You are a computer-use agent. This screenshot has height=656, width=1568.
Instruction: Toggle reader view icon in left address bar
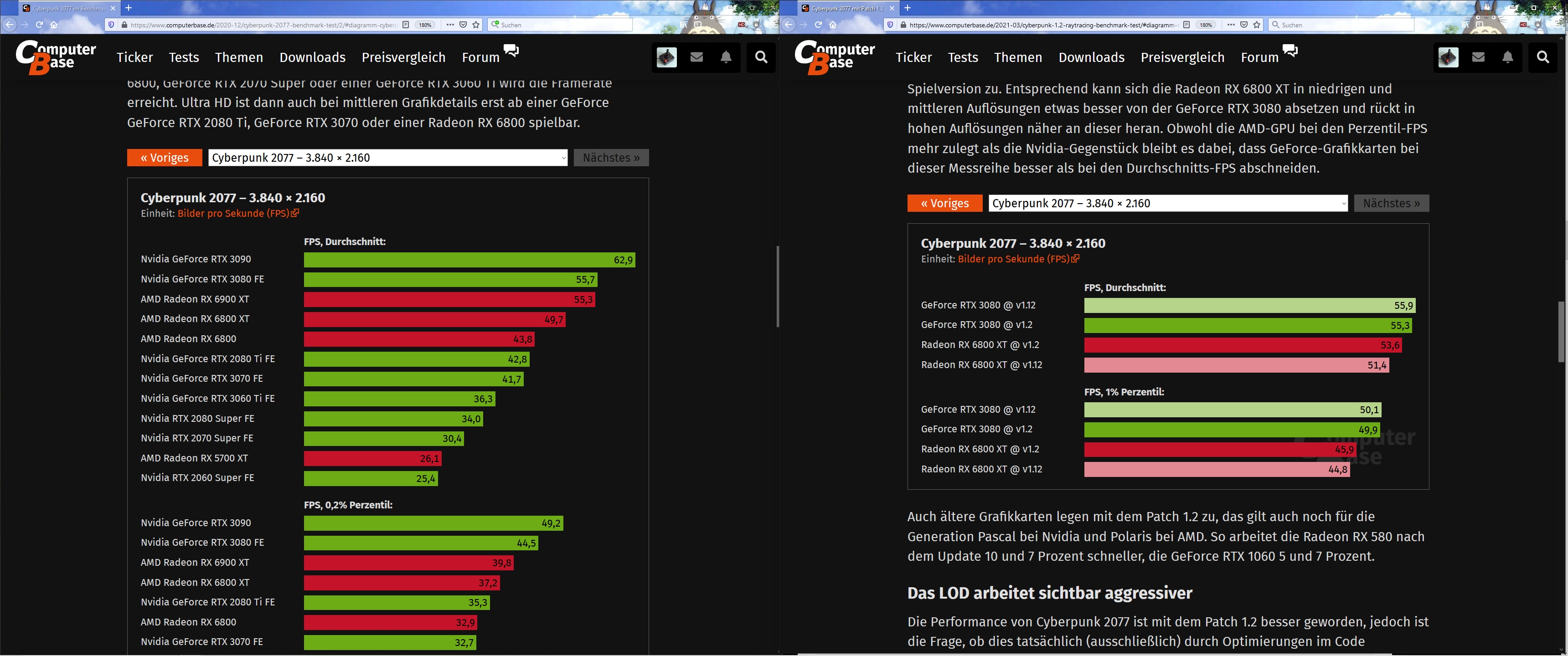click(405, 25)
